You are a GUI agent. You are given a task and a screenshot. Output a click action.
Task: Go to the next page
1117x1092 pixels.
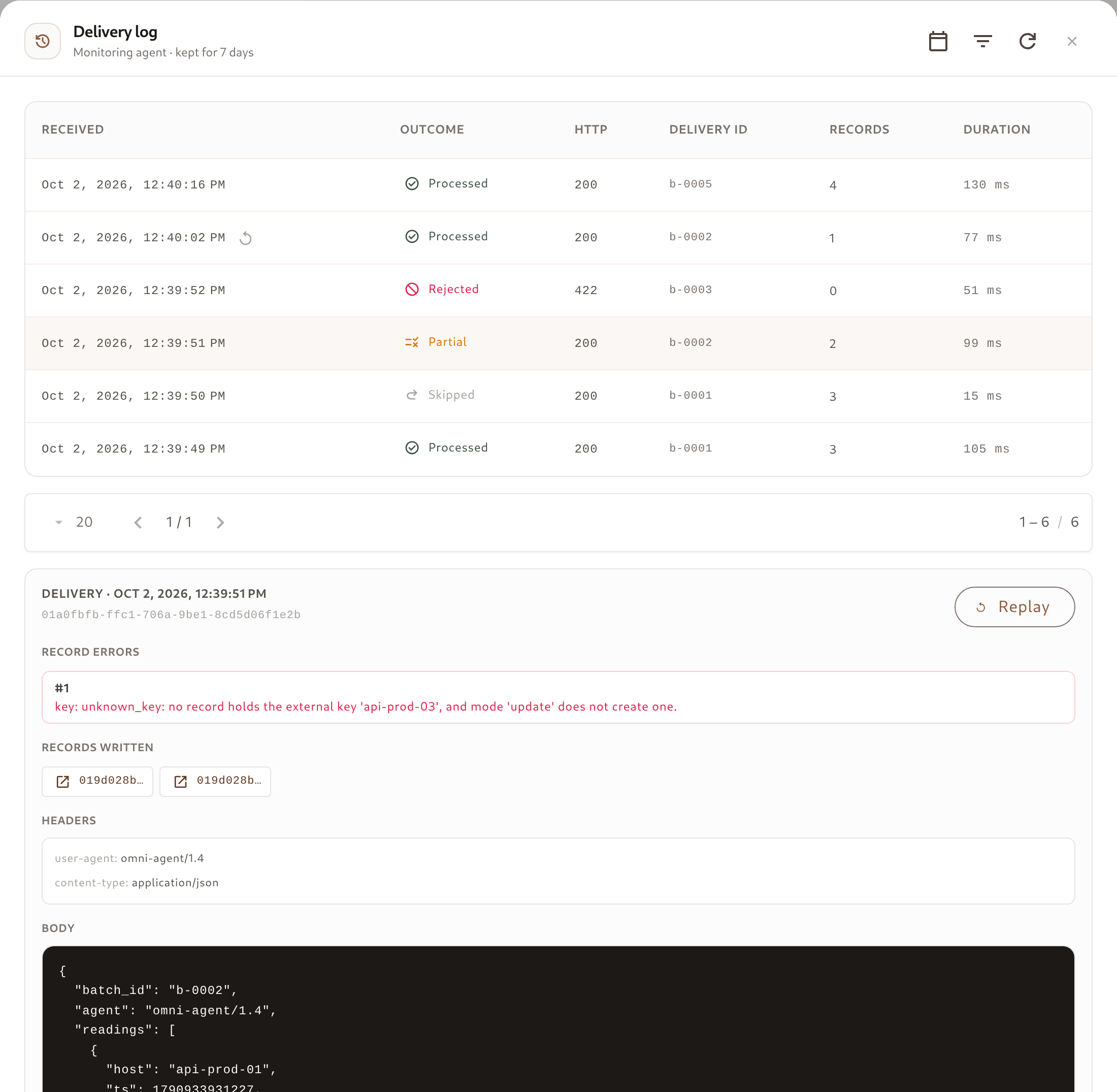click(220, 523)
